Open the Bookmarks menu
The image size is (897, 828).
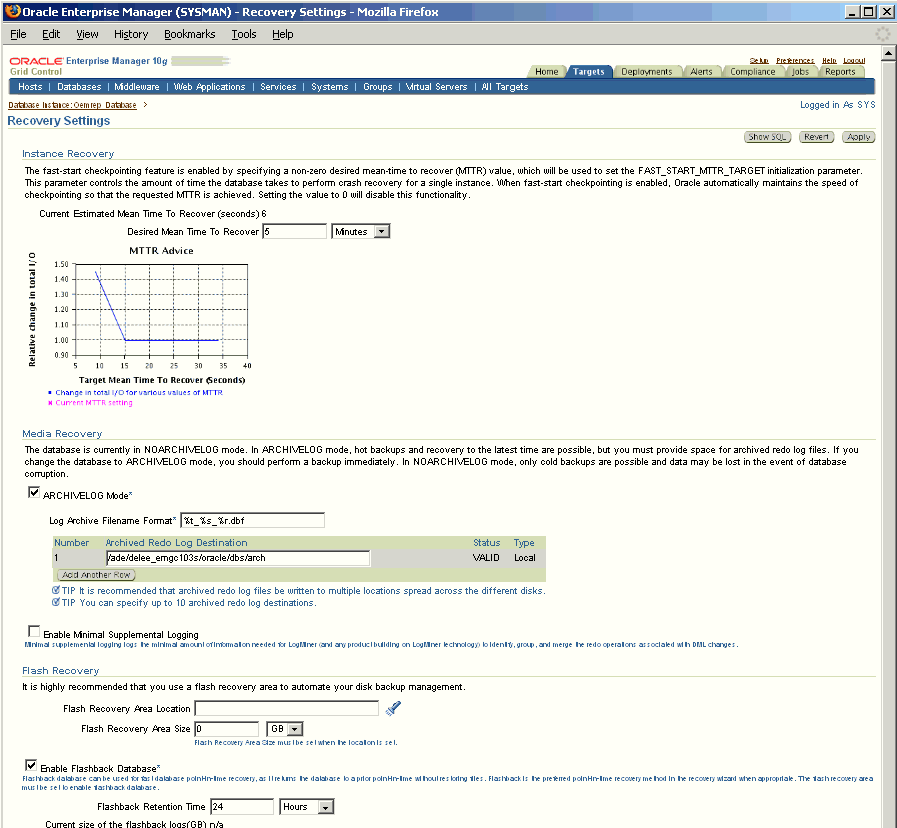189,34
